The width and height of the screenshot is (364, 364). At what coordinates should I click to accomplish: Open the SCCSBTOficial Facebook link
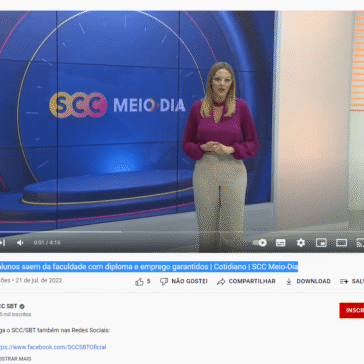(x=53, y=347)
